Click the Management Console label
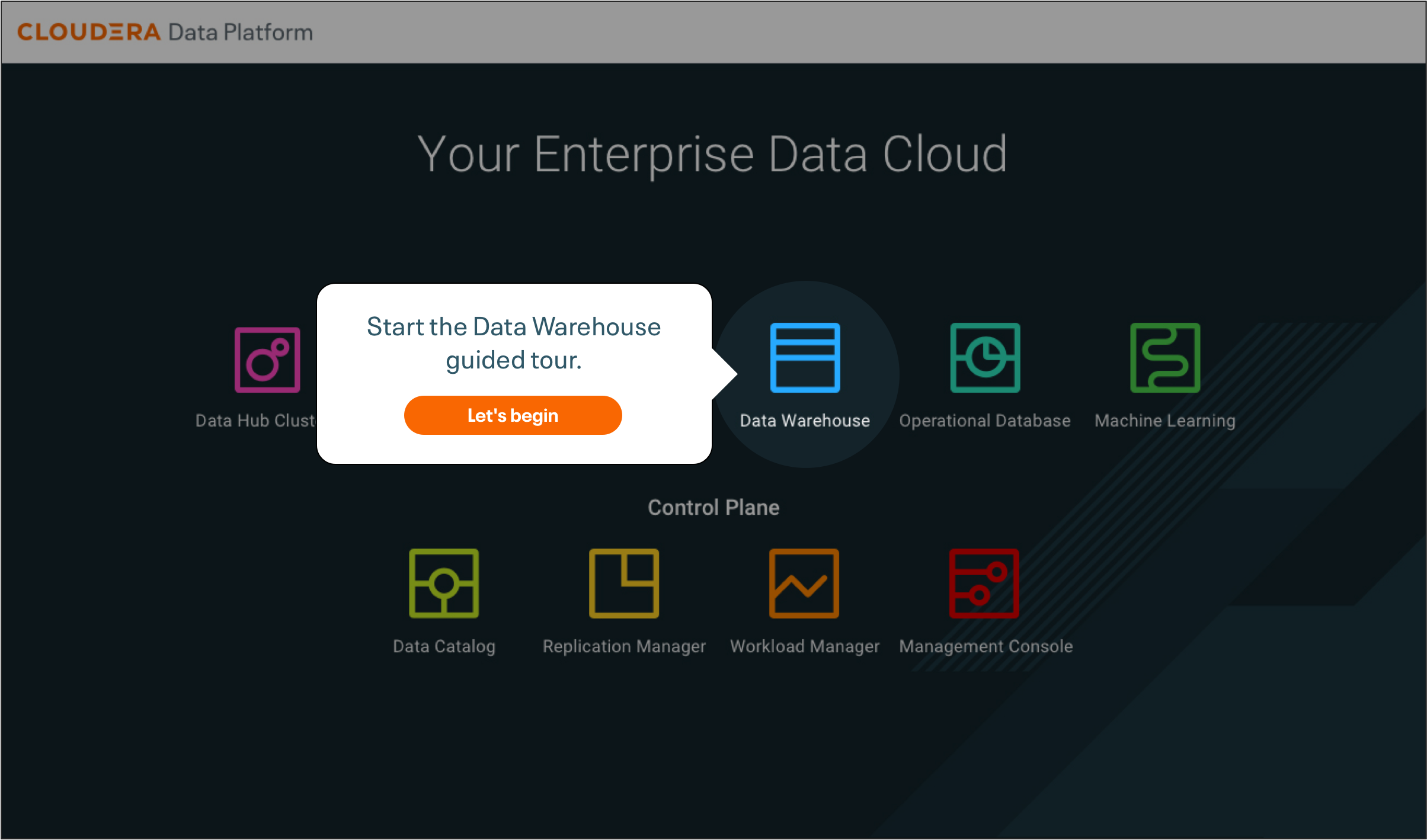Image resolution: width=1427 pixels, height=840 pixels. [x=984, y=646]
